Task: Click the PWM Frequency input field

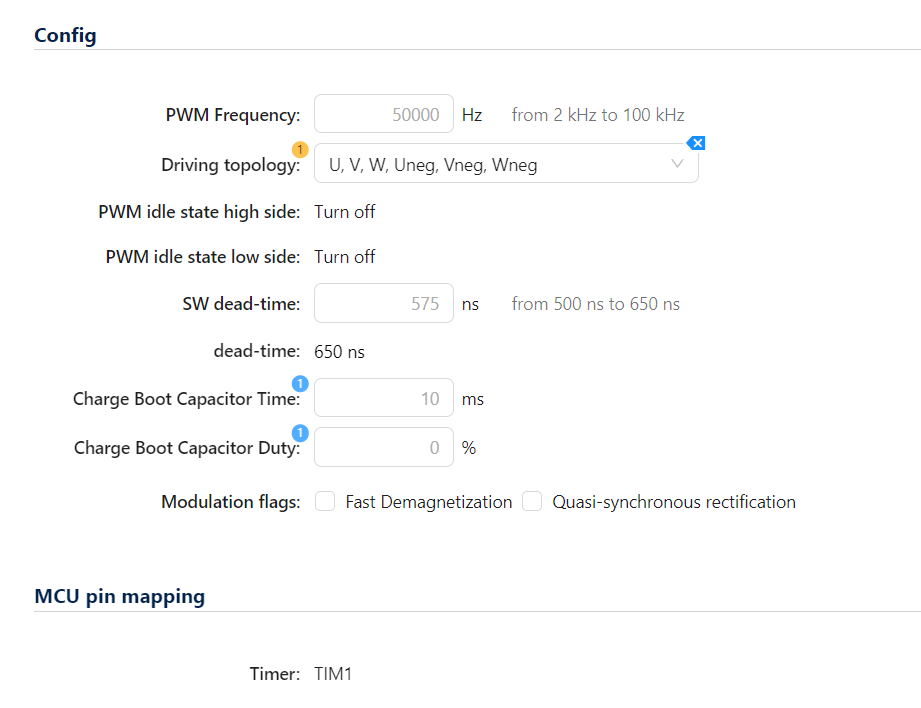Action: pos(384,114)
